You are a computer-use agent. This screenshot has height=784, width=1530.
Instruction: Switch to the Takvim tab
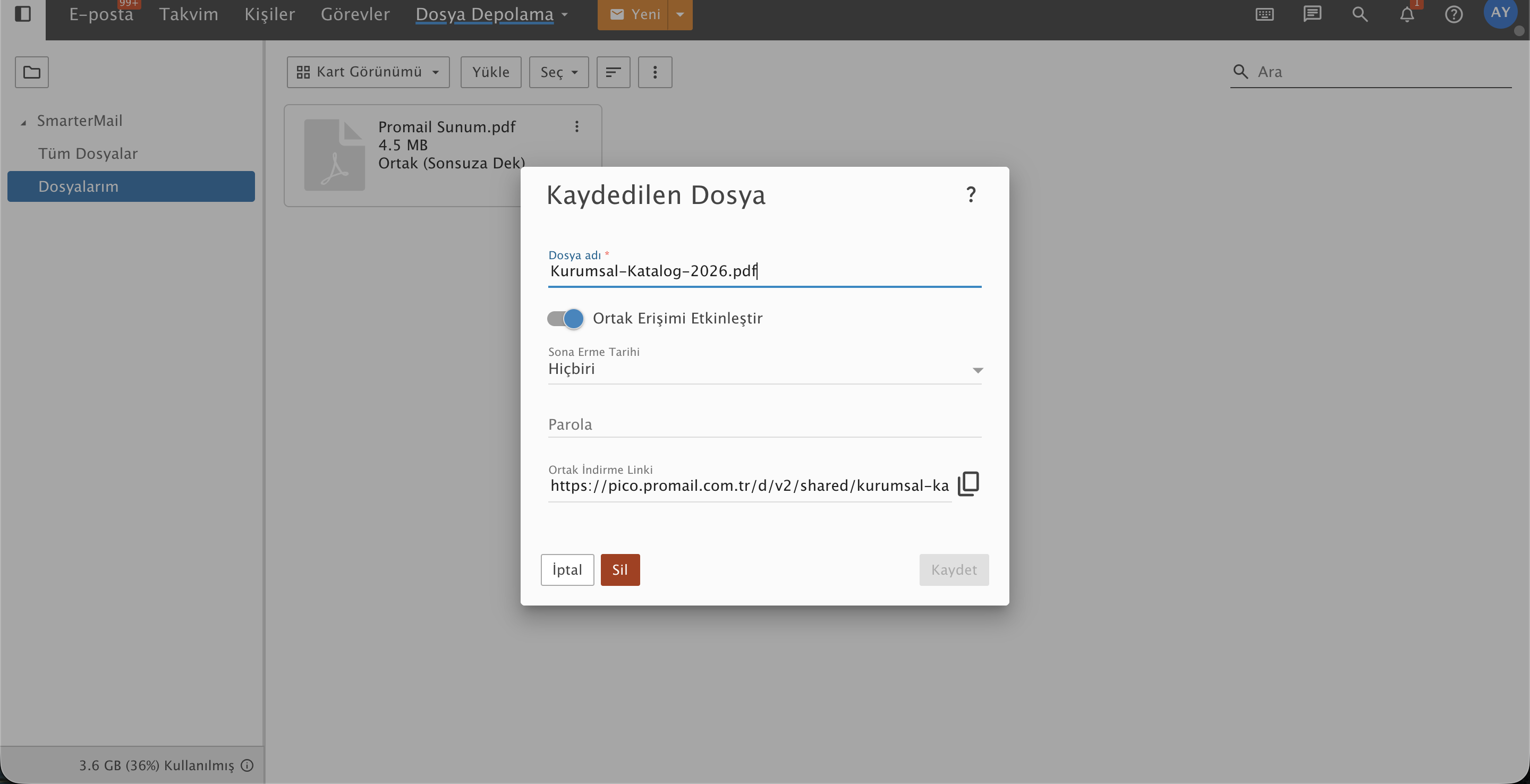point(188,14)
